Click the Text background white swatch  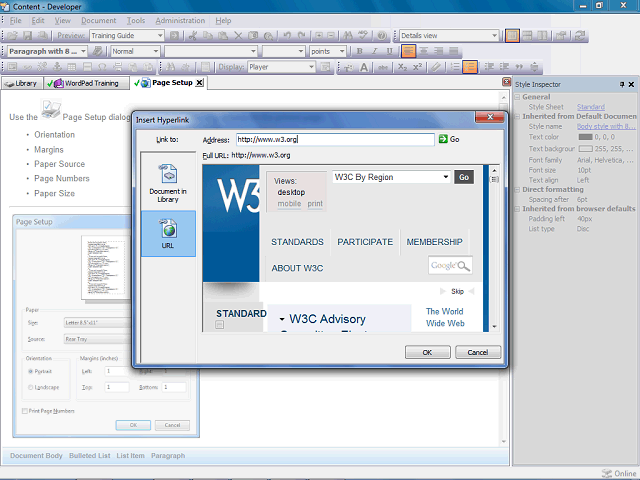[x=585, y=149]
